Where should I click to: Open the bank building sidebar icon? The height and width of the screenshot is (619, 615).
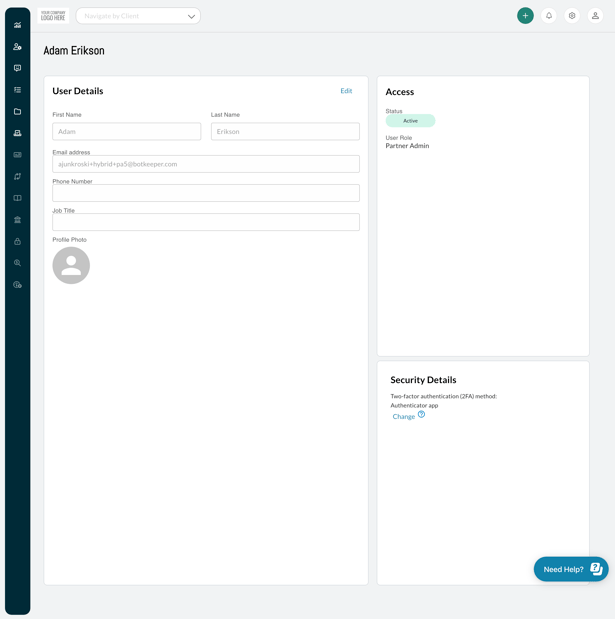tap(17, 220)
